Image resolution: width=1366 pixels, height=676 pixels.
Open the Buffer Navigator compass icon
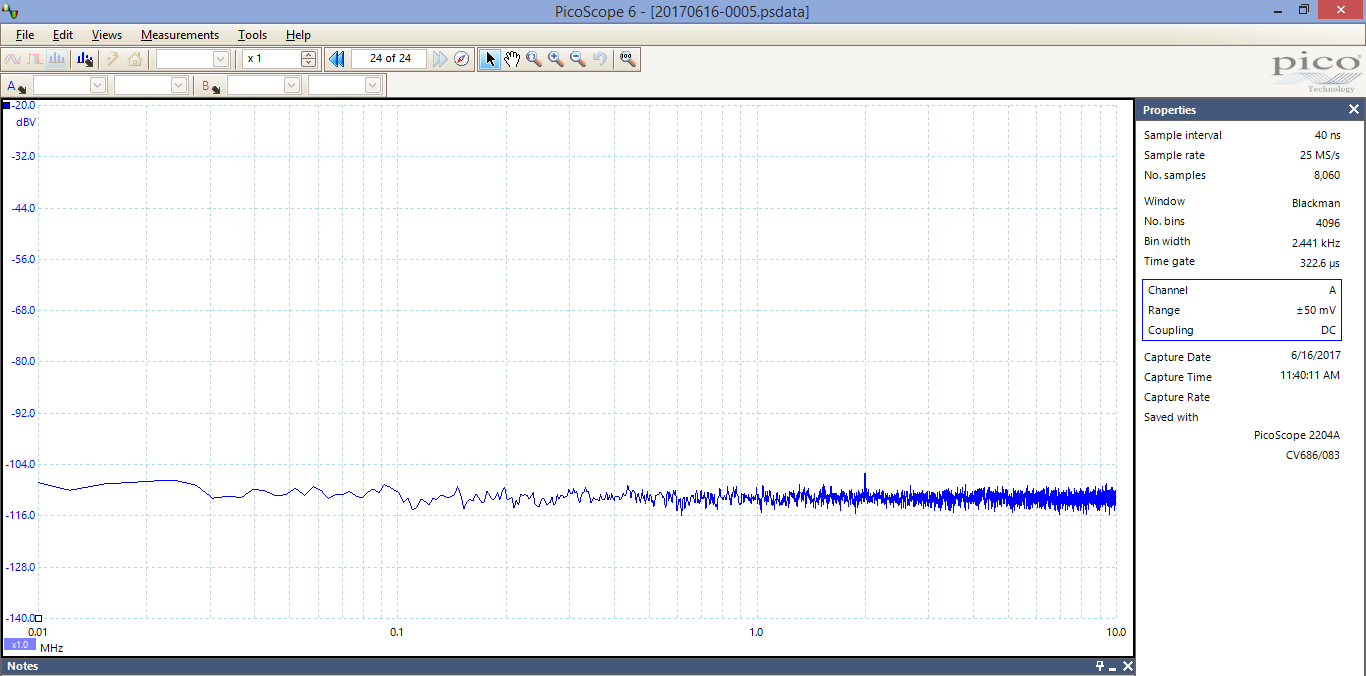click(461, 59)
